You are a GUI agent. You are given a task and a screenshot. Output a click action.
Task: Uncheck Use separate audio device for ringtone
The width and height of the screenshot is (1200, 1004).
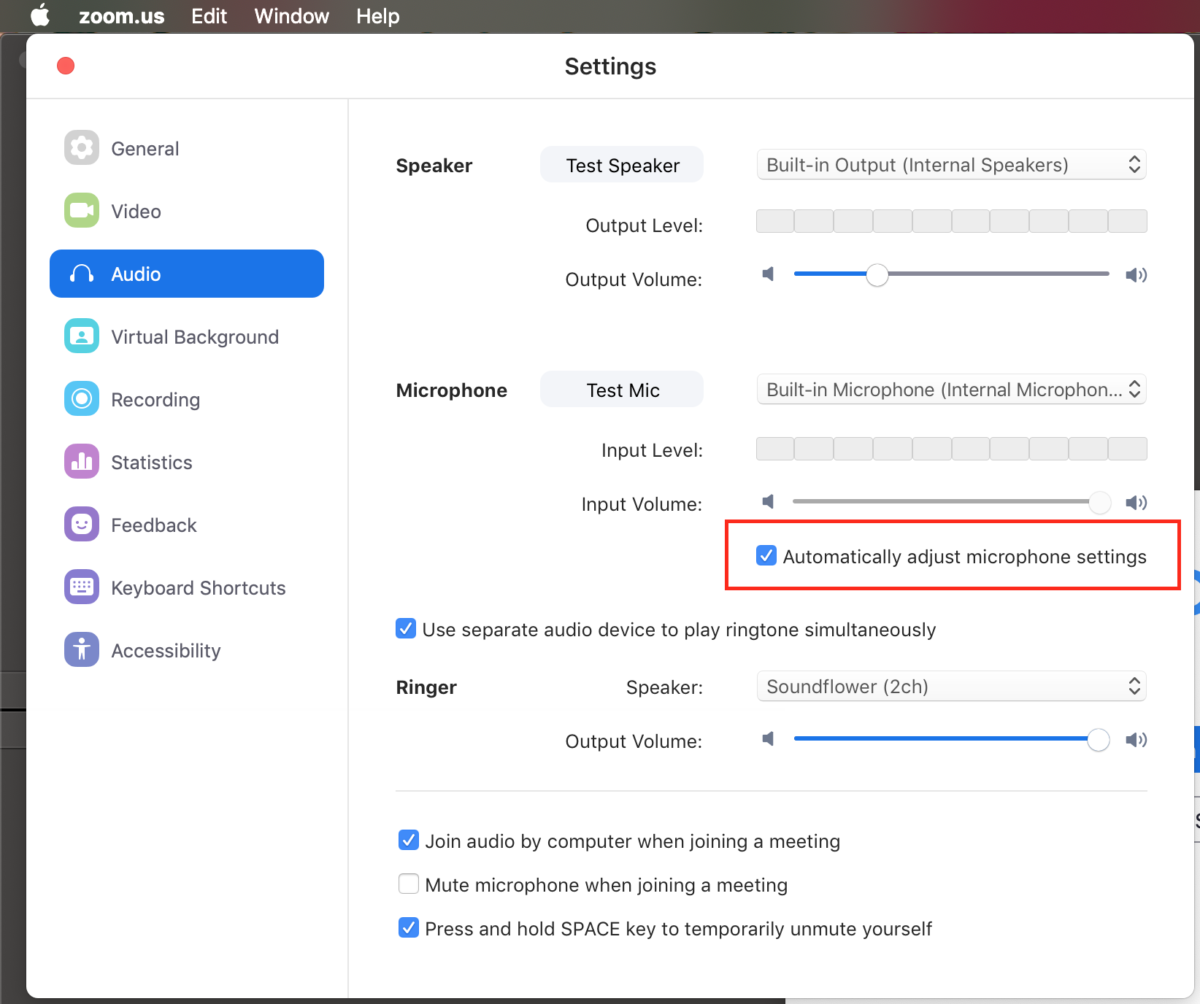[406, 629]
